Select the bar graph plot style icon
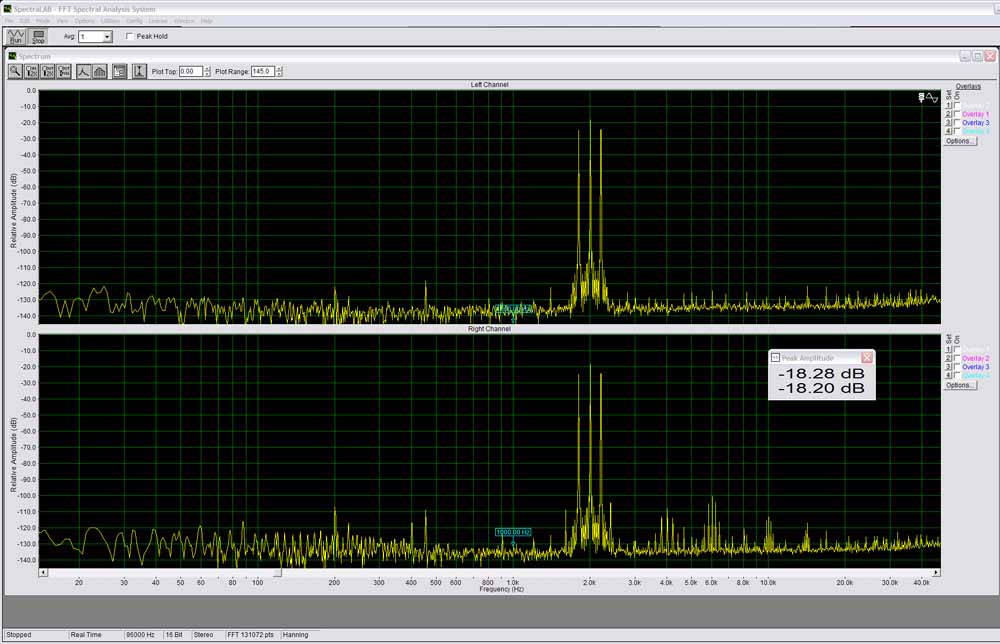This screenshot has height=644, width=1000. (x=99, y=71)
